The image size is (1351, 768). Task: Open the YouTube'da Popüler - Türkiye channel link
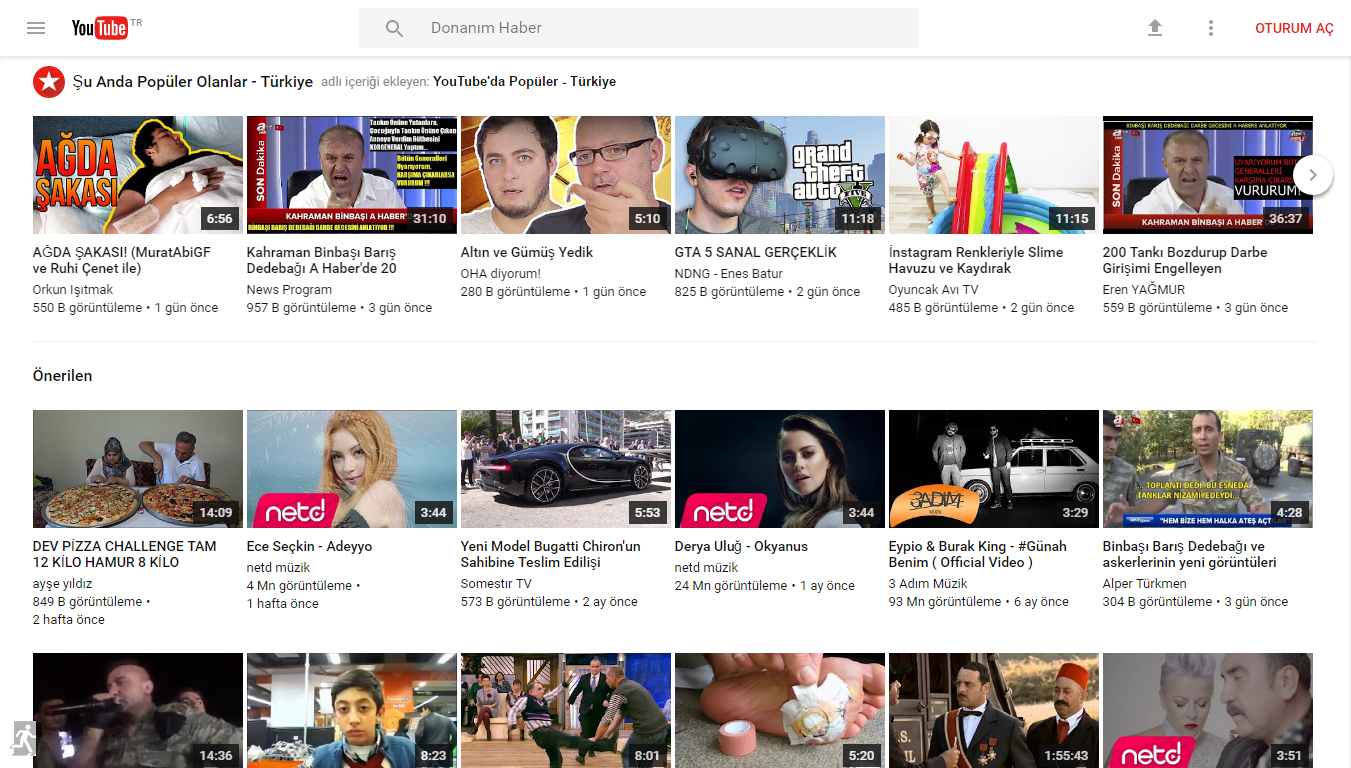pyautogui.click(x=524, y=82)
